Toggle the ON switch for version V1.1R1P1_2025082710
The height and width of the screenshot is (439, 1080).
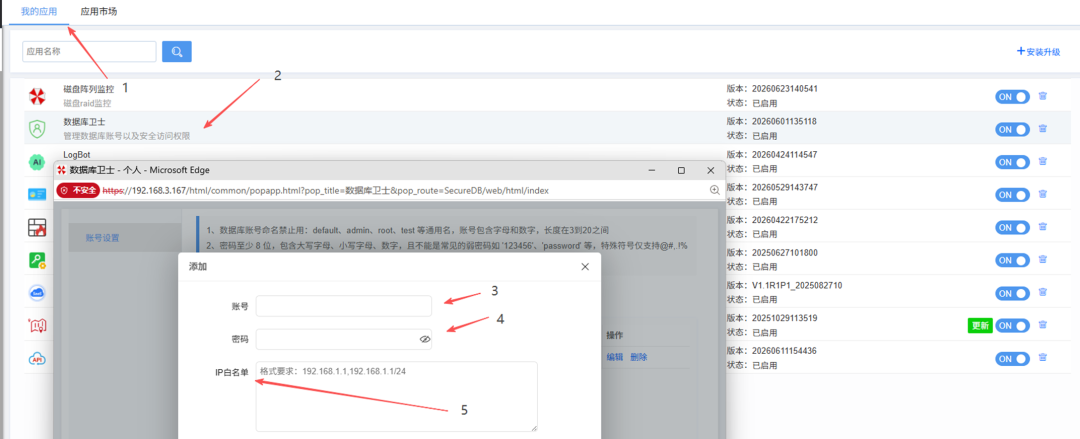coord(1012,294)
